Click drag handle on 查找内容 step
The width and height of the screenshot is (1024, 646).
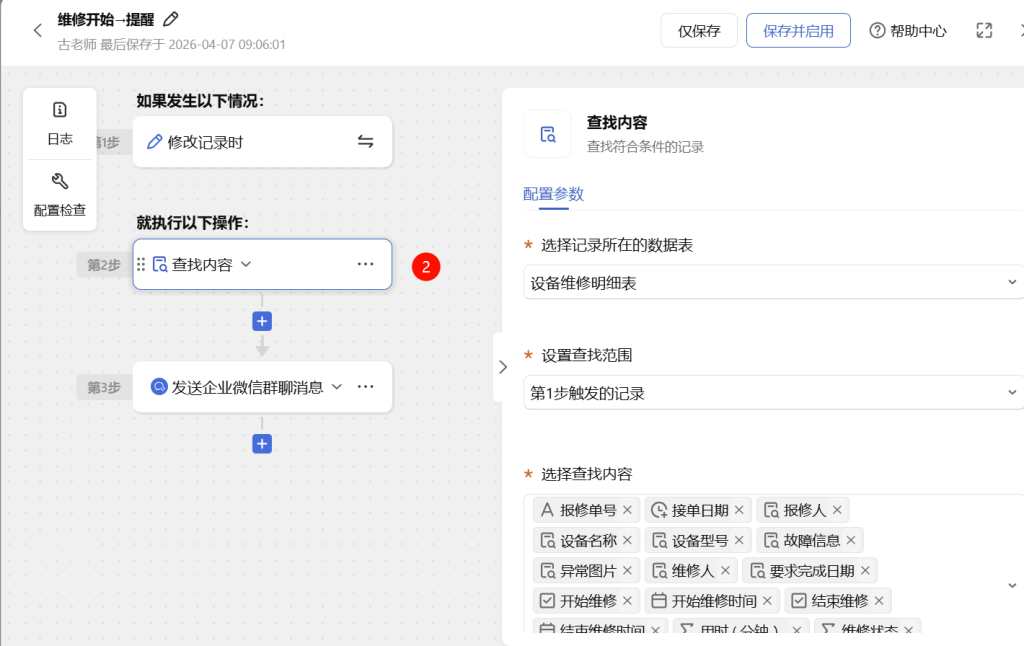click(x=141, y=264)
